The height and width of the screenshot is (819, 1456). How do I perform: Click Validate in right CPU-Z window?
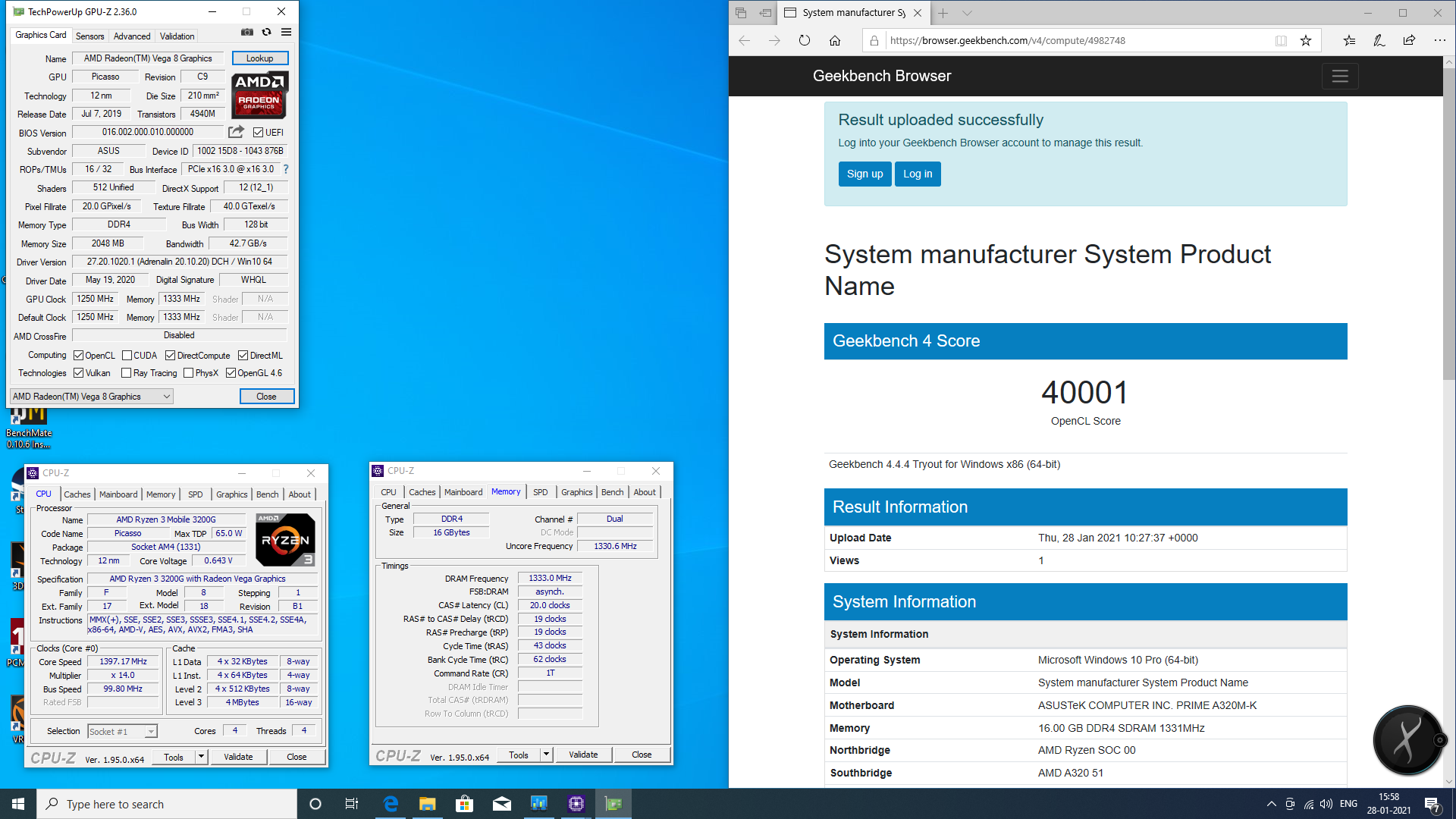pos(583,755)
